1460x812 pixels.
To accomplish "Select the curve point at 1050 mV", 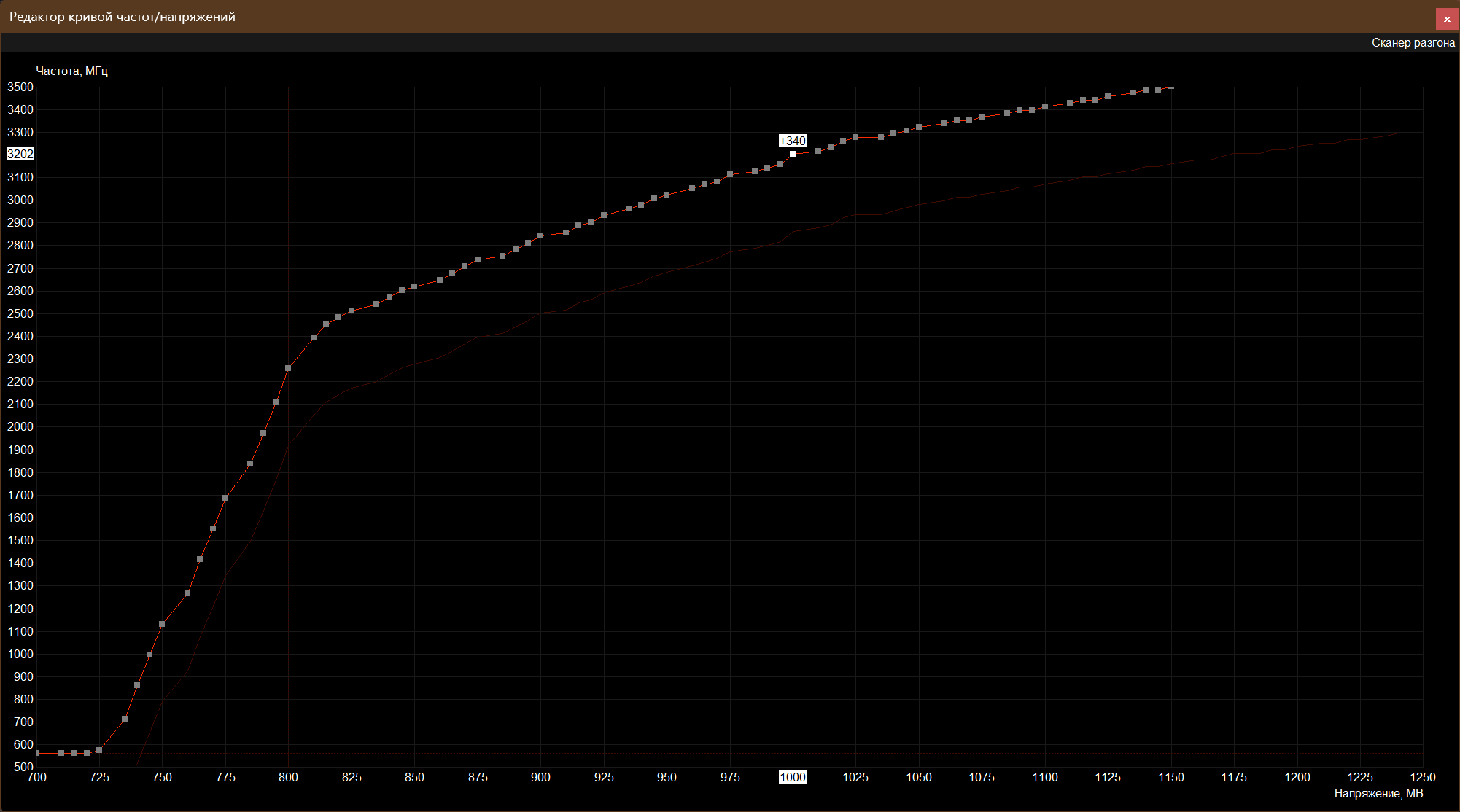I will tap(919, 127).
